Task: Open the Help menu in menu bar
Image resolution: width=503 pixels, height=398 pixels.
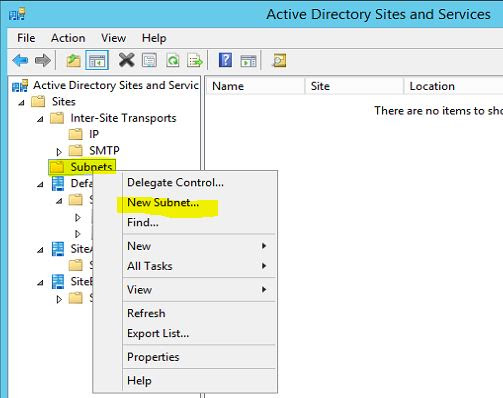Action: coord(154,38)
